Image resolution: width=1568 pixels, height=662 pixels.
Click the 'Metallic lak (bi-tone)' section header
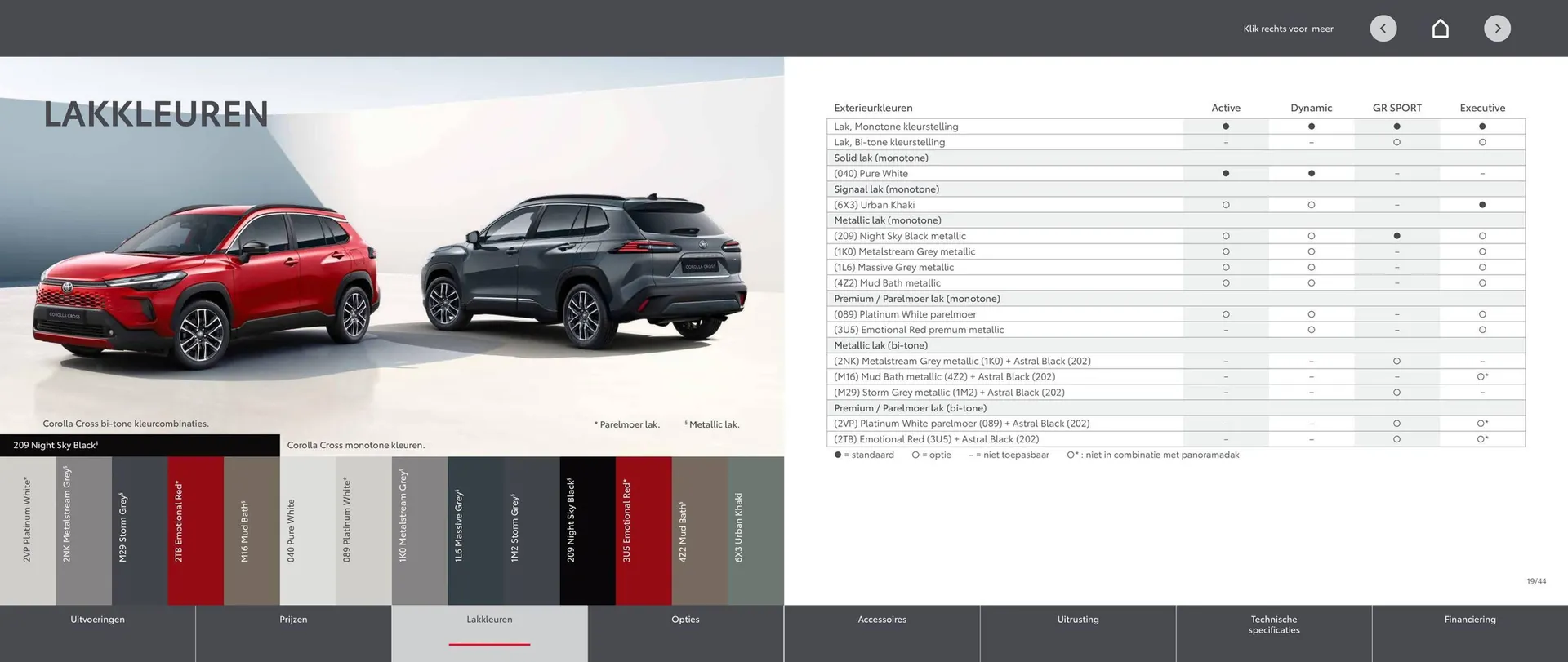1176,345
